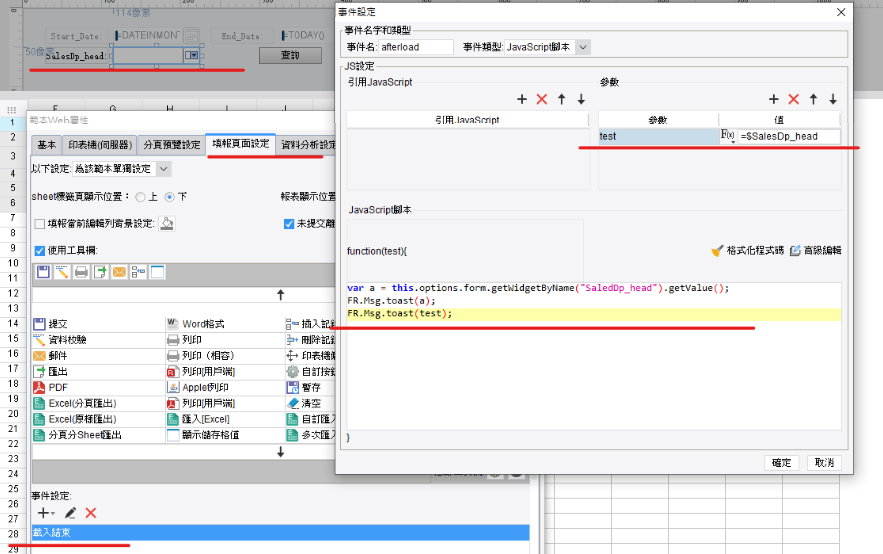This screenshot has height=554, width=883.
Task: Switch to 填報頁面設定 tab
Action: pyautogui.click(x=241, y=144)
